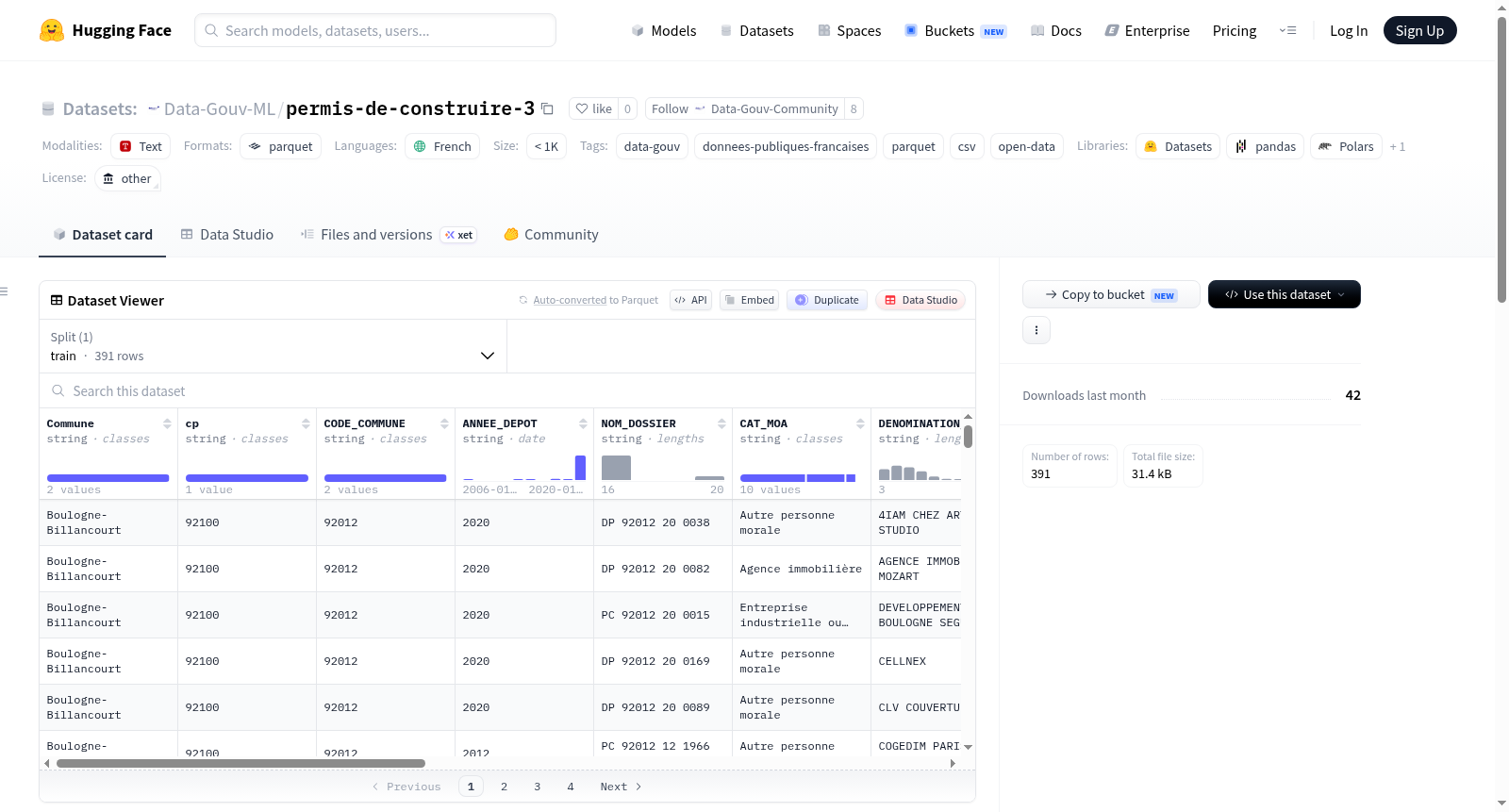Open Data Studio from viewer header
The image size is (1509, 812).
click(x=920, y=300)
